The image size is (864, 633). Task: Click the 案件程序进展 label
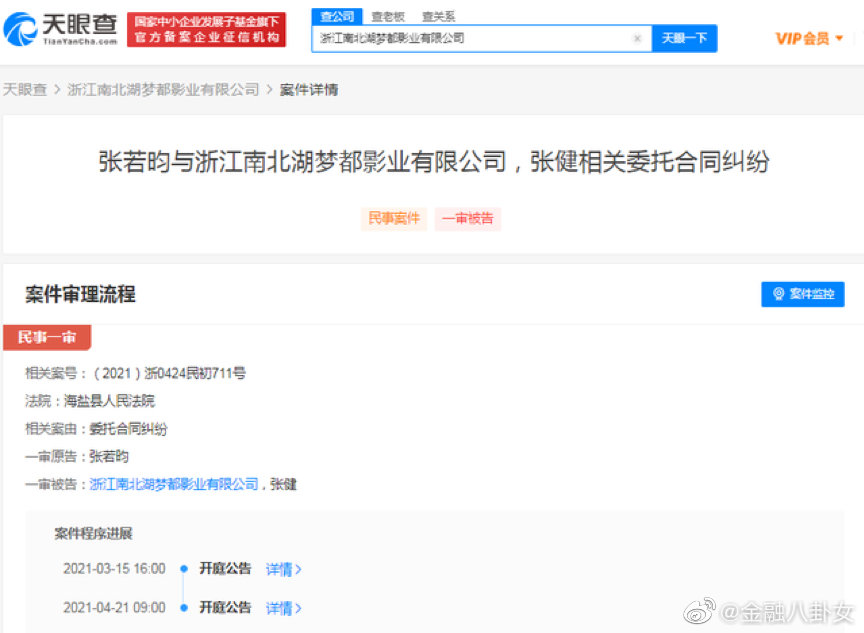[x=93, y=533]
